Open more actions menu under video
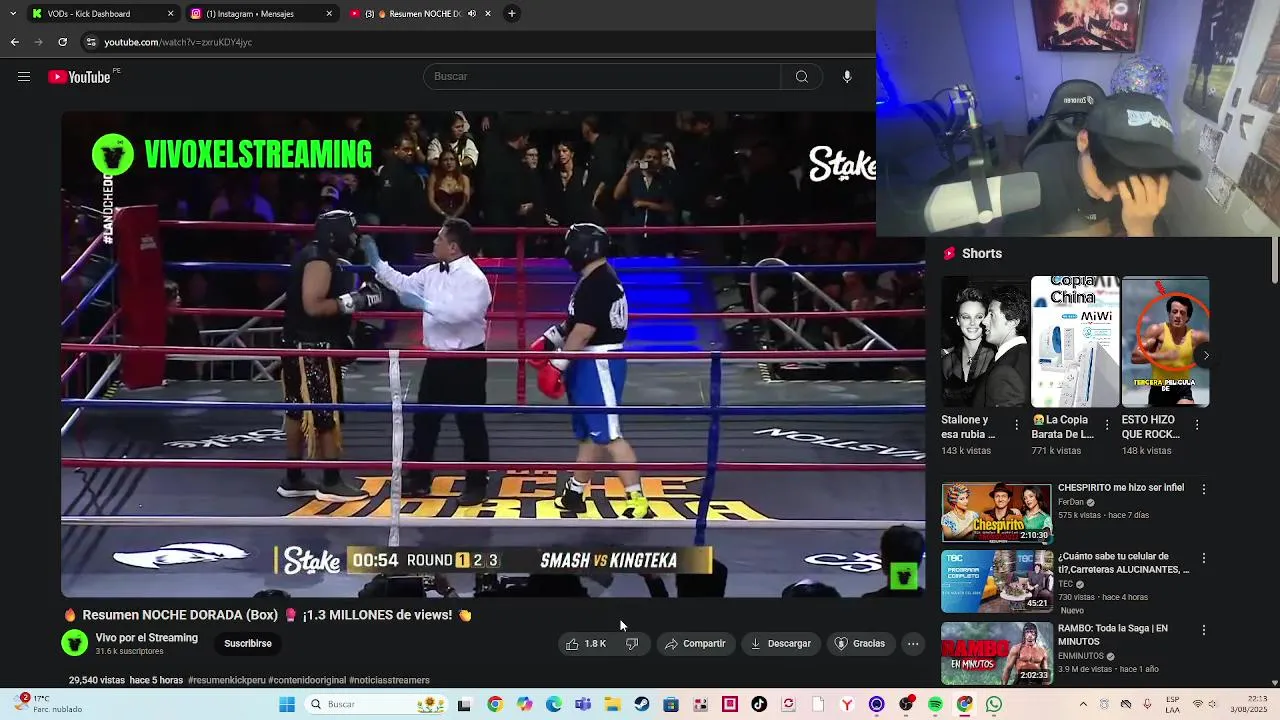 pyautogui.click(x=913, y=644)
